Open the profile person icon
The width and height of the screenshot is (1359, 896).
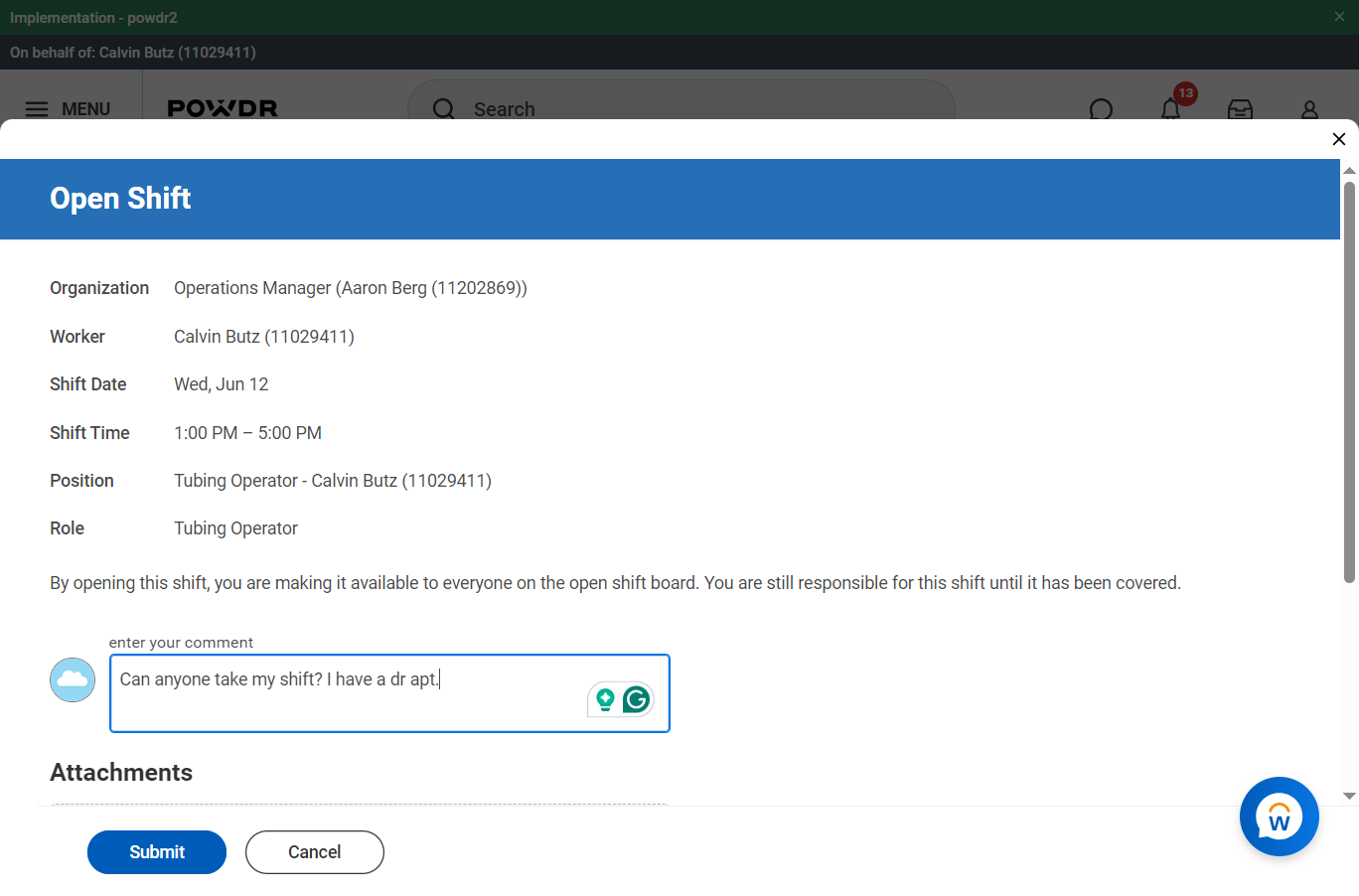[1309, 109]
